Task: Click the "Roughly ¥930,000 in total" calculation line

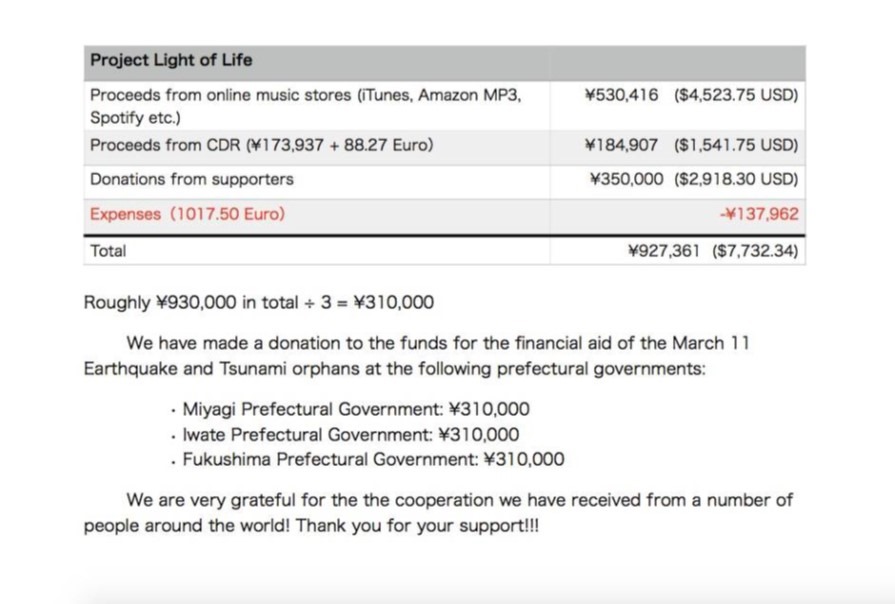Action: click(x=259, y=303)
